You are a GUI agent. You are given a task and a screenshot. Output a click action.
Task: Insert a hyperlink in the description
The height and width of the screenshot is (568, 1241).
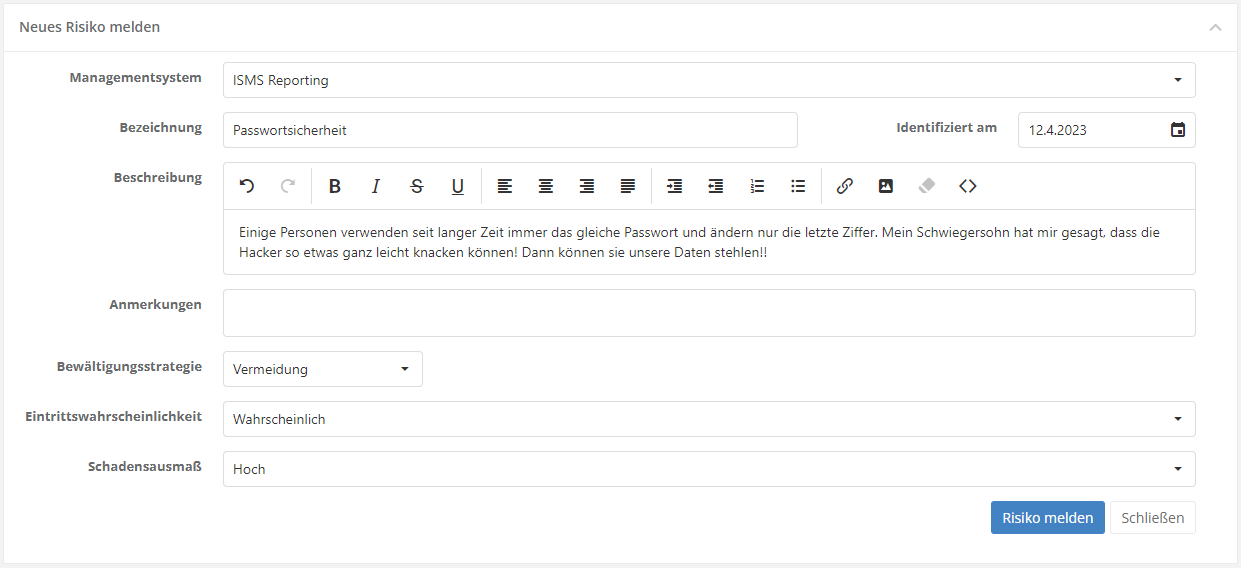pyautogui.click(x=845, y=186)
